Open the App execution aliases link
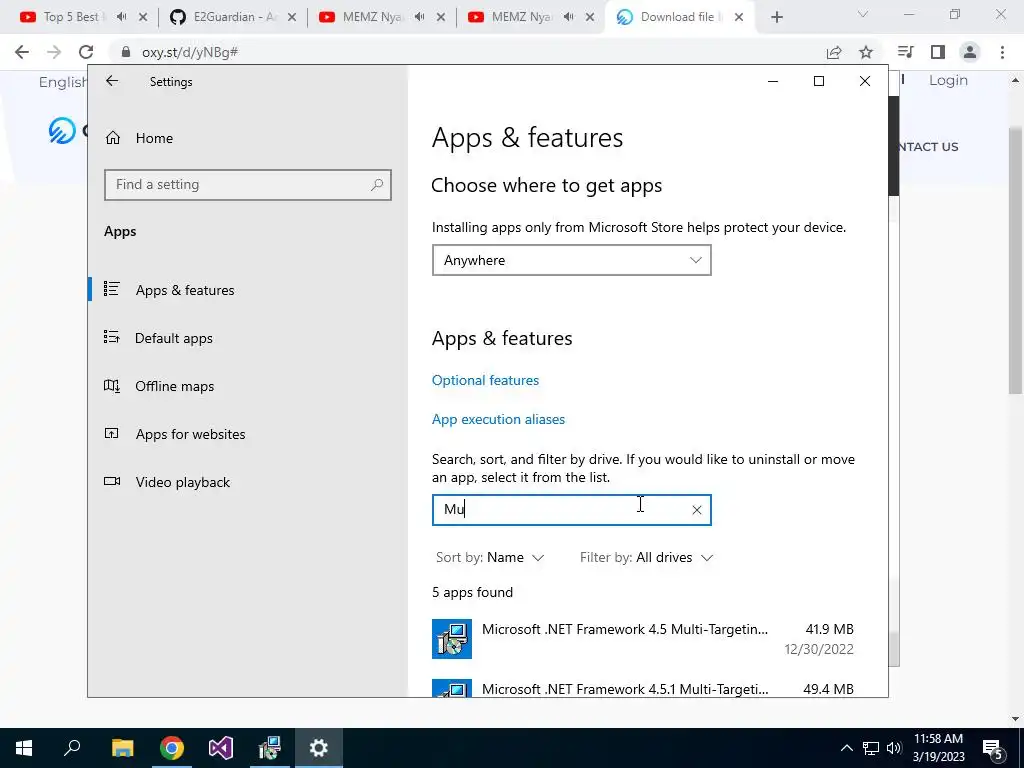Screen dimensions: 1024x768 tap(498, 419)
